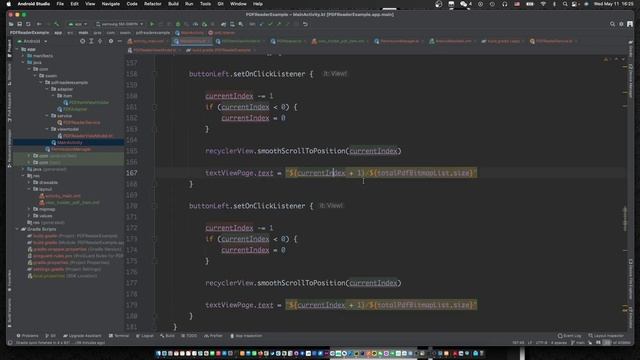Collapse the app module tree node
The width and height of the screenshot is (640, 360).
point(17,49)
